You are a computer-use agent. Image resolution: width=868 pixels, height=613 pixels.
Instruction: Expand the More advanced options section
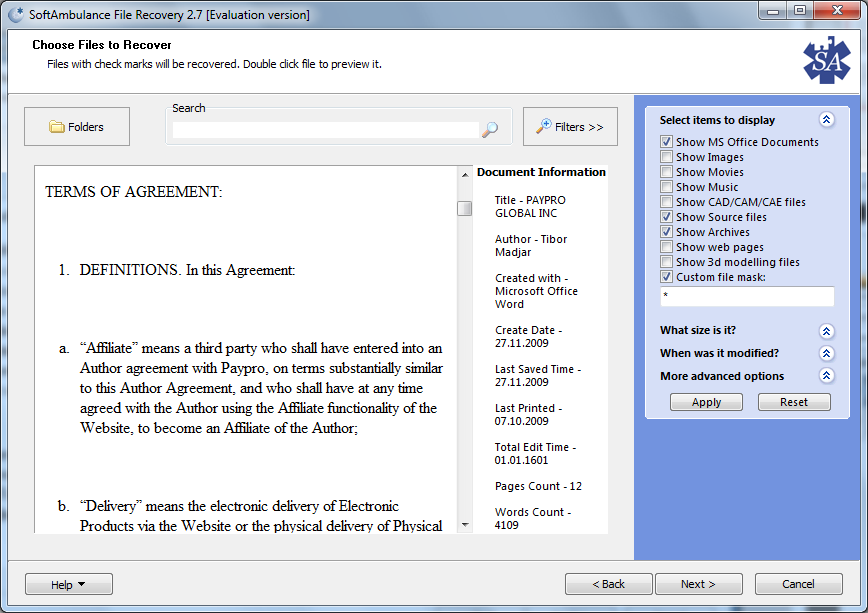click(826, 375)
